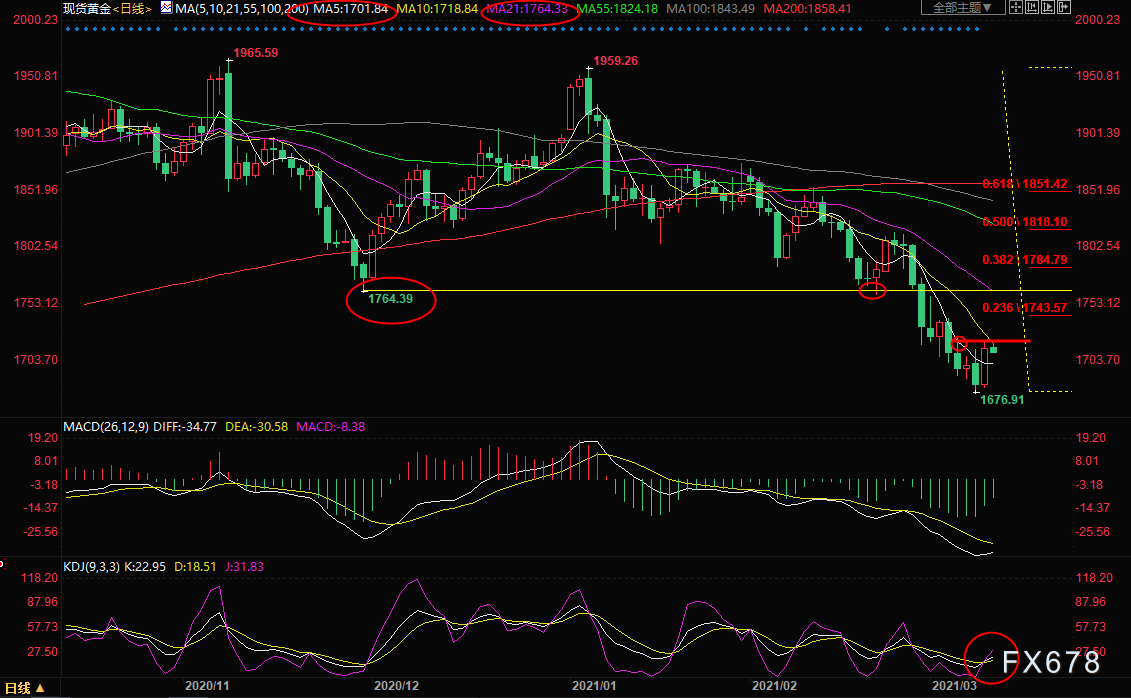Click the 现货黄金 symbol title
Image resolution: width=1131 pixels, height=698 pixels.
coord(87,9)
